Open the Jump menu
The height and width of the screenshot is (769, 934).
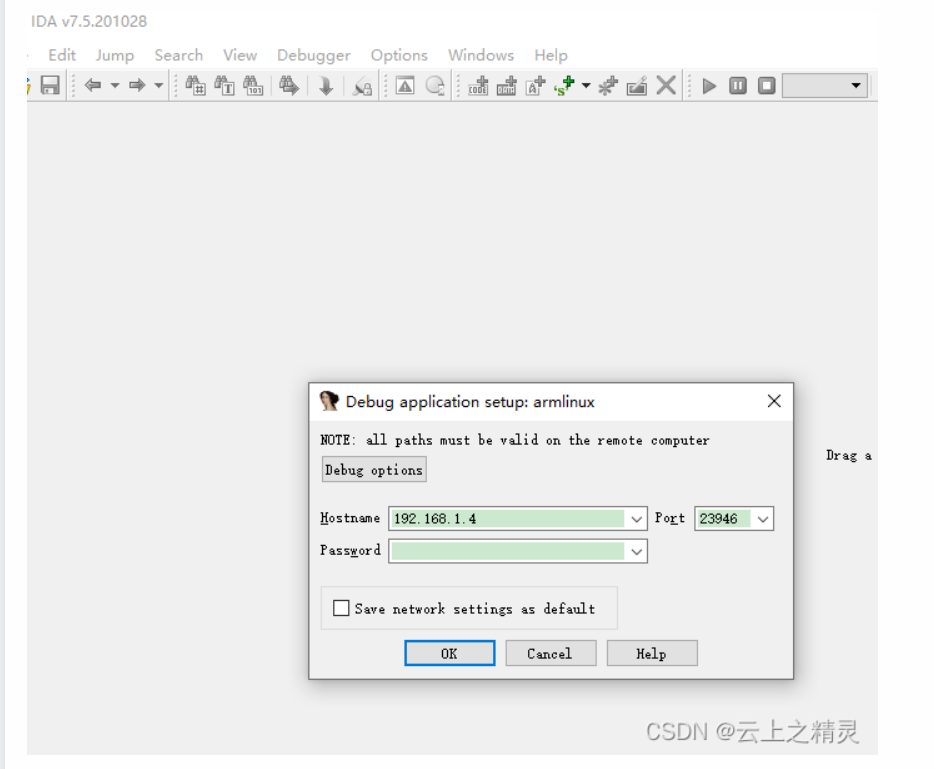[114, 55]
